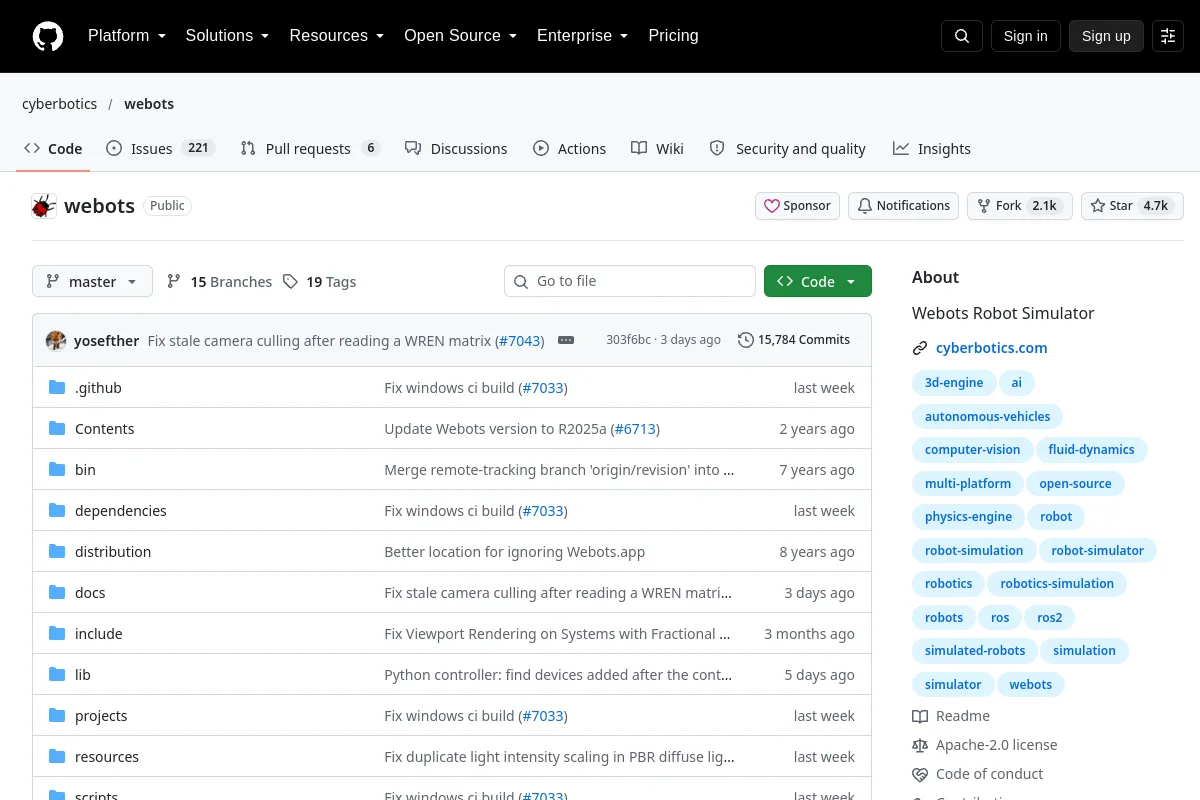The image size is (1200, 800).
Task: Open the cyberbotics.com website link
Action: click(991, 348)
